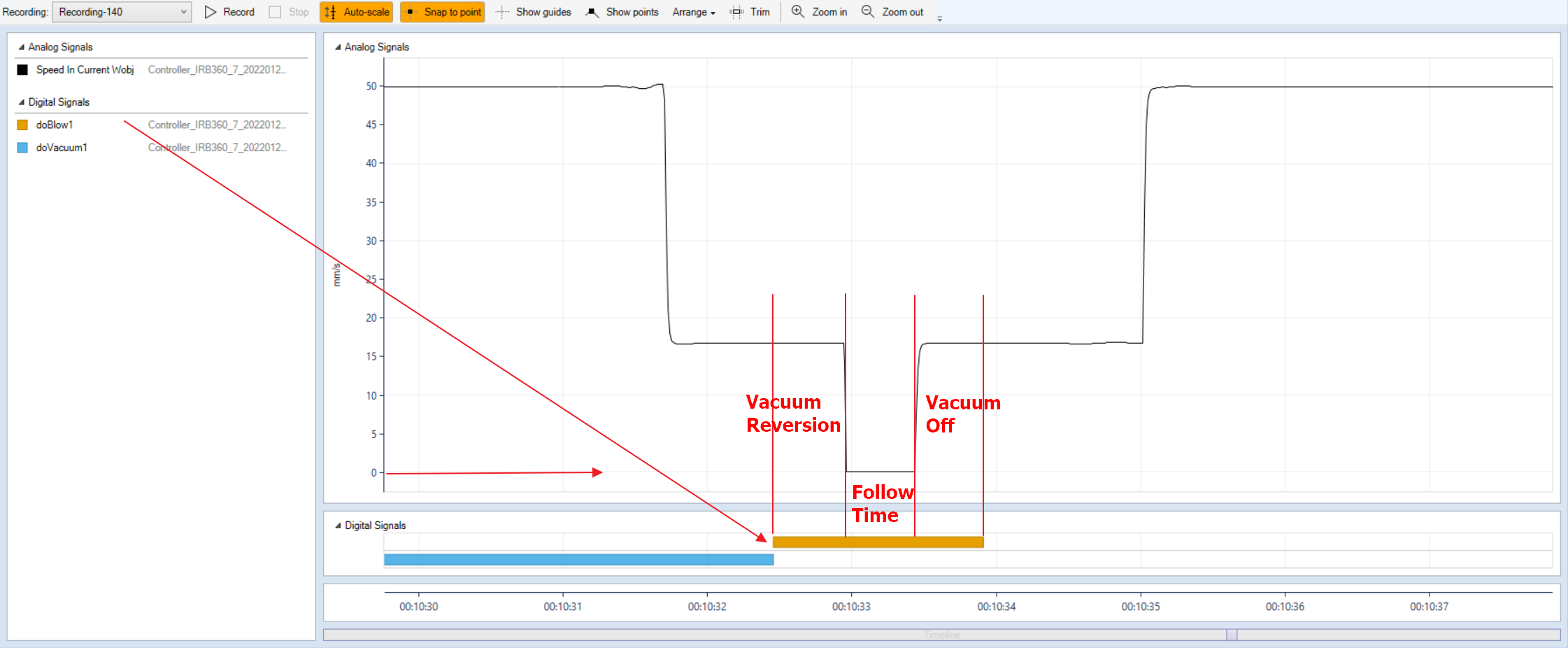This screenshot has height=648, width=1568.
Task: Click the Trim button
Action: coord(750,12)
